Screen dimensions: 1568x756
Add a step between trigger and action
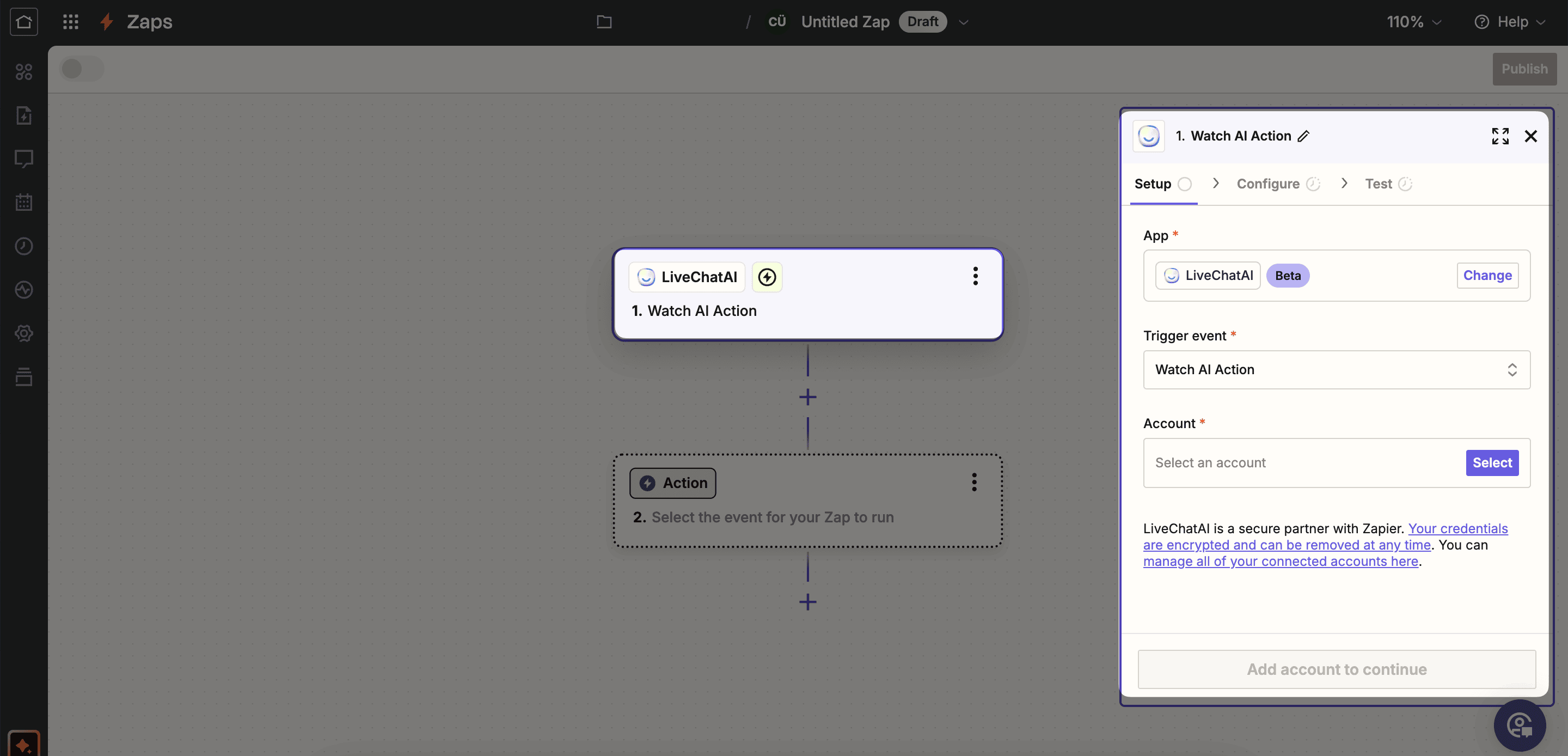[x=808, y=397]
